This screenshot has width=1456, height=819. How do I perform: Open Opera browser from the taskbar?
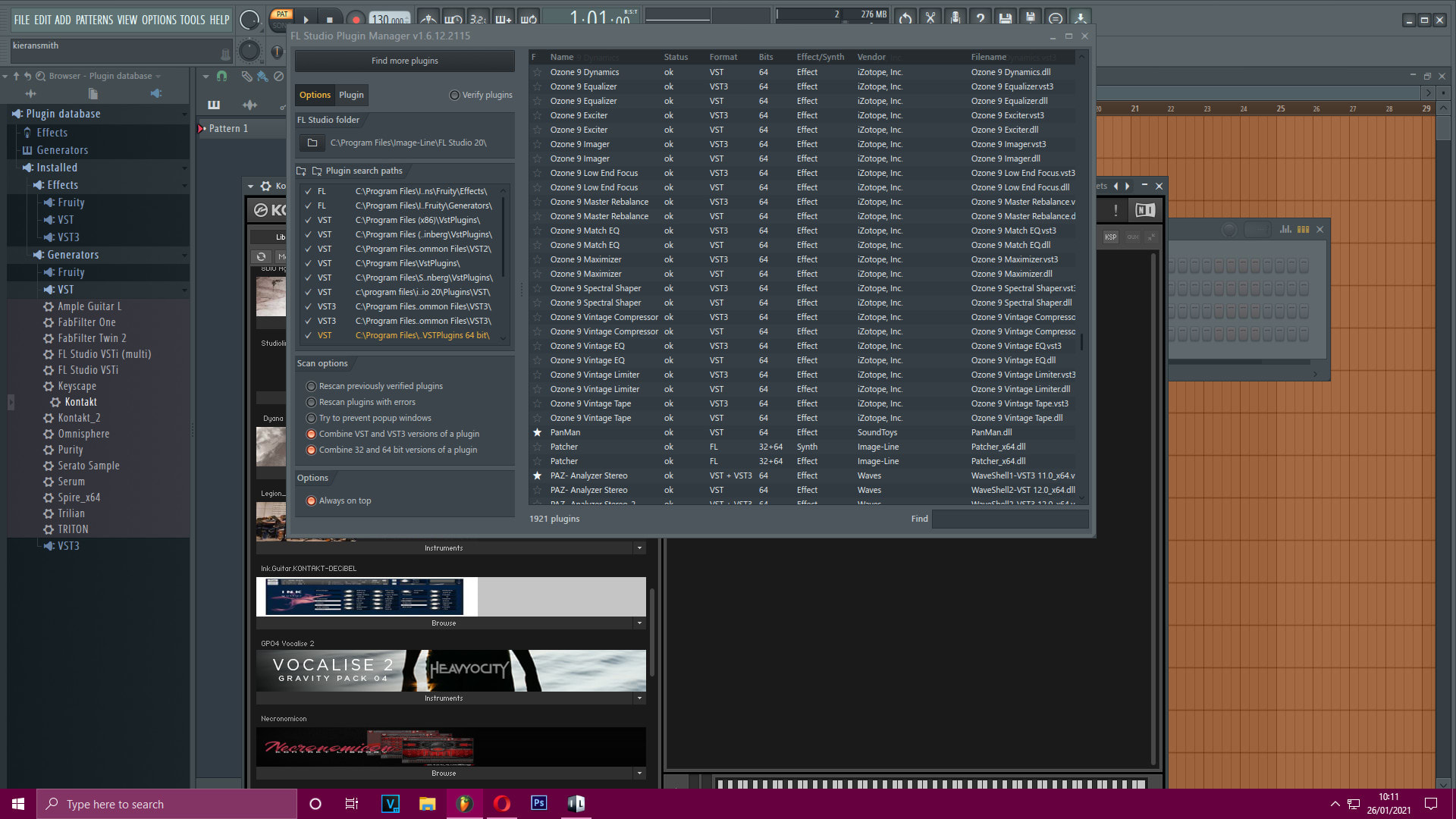(x=502, y=804)
